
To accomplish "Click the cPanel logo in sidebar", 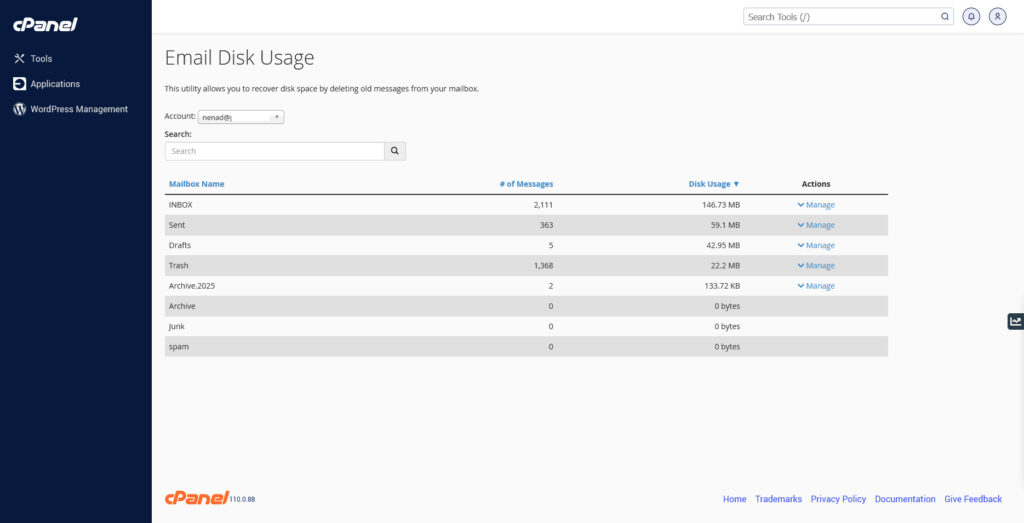I will click(45, 24).
